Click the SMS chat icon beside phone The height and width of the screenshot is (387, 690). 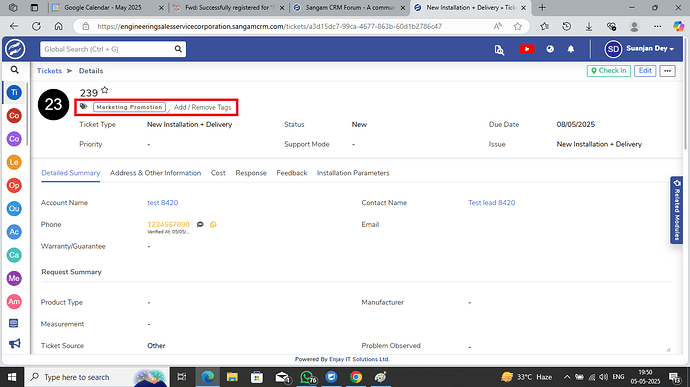point(200,225)
